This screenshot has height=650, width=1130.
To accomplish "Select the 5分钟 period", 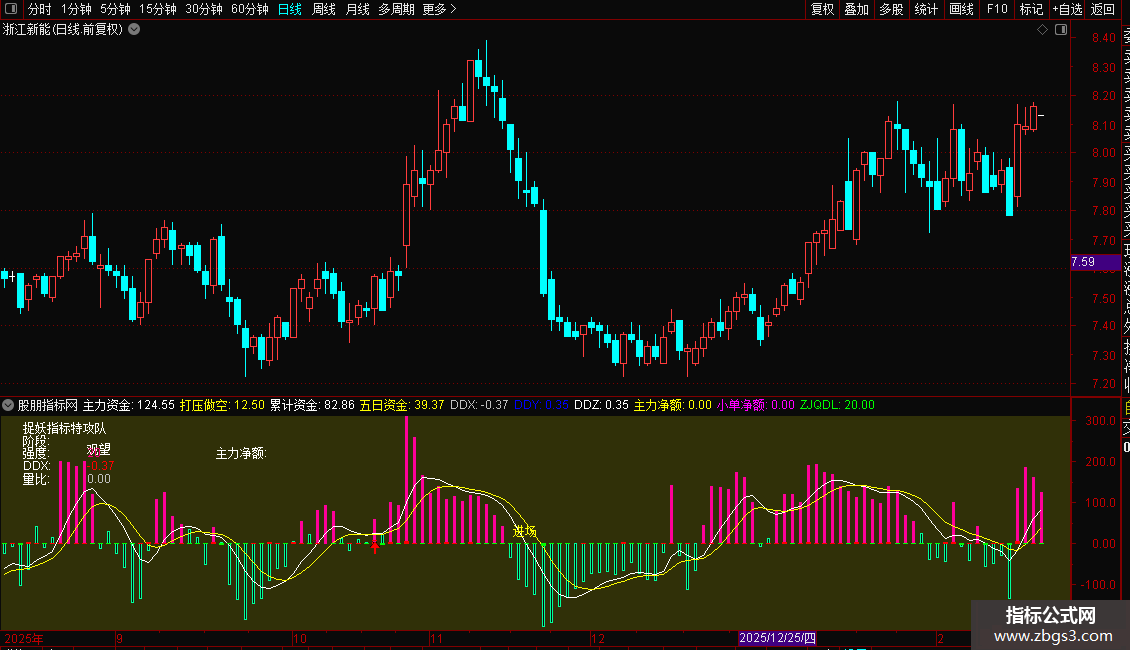I will [115, 9].
